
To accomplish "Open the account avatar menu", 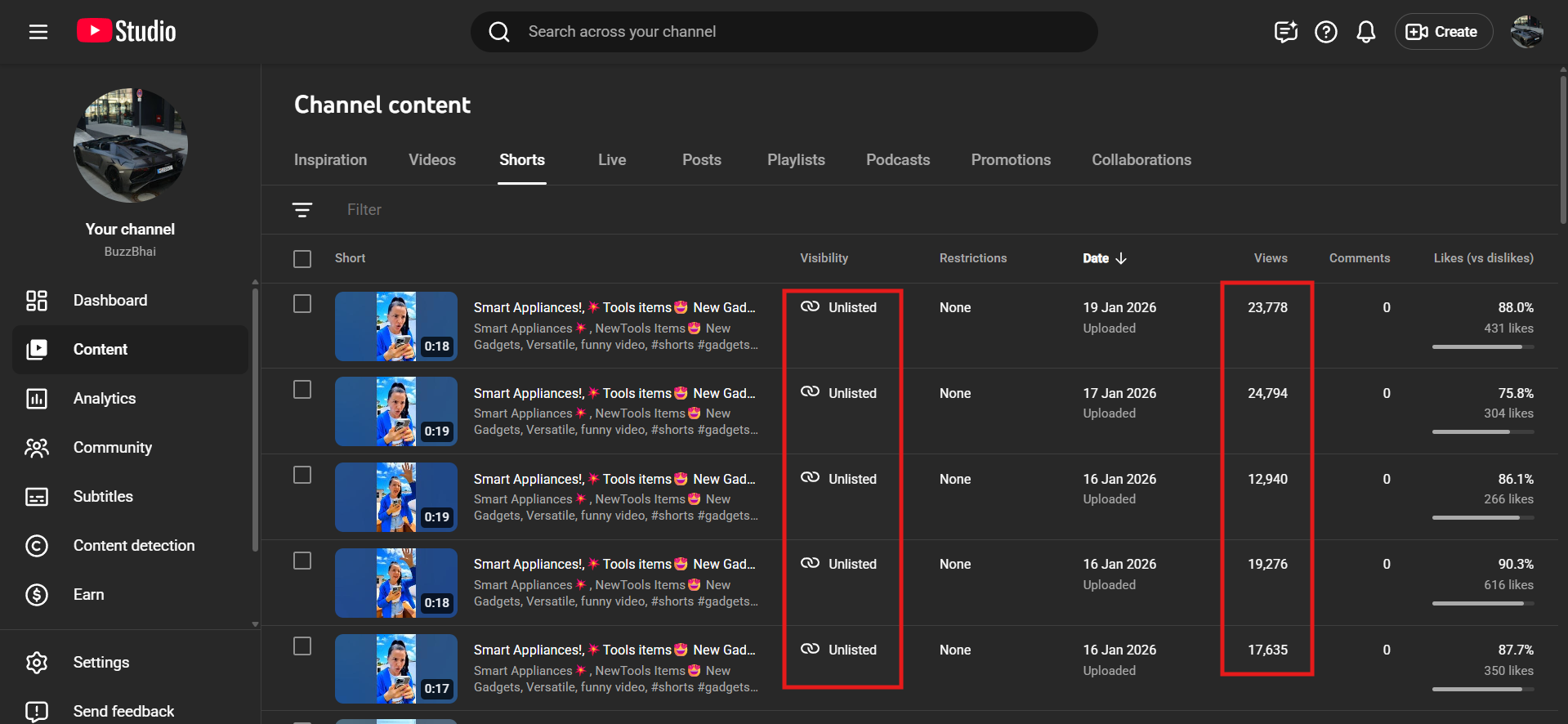I will click(1526, 32).
